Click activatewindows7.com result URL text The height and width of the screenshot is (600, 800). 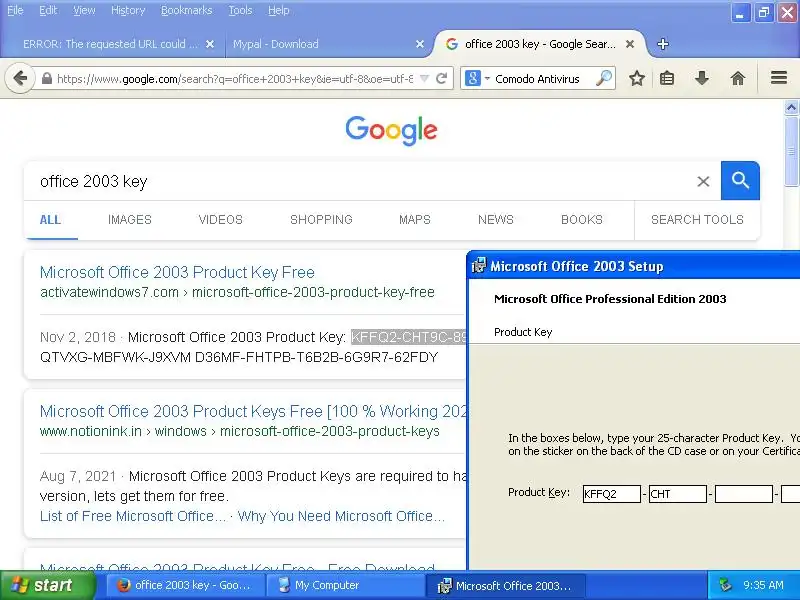[237, 292]
